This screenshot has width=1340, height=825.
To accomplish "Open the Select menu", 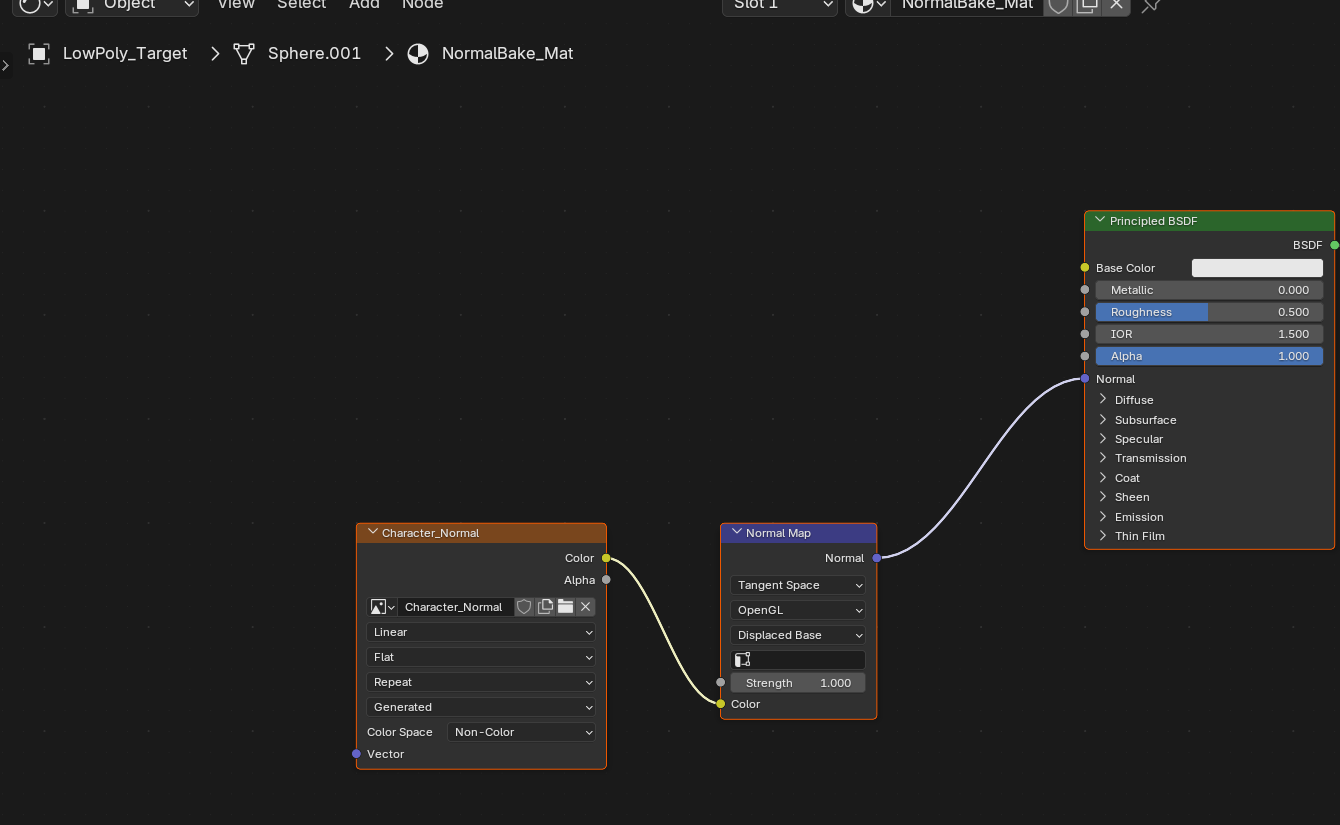I will [x=302, y=5].
